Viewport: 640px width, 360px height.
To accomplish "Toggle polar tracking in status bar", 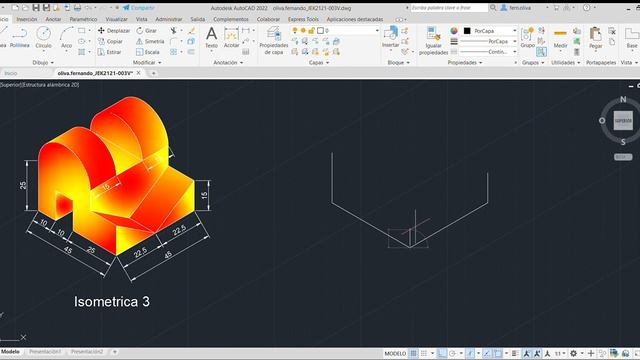I will pos(452,353).
